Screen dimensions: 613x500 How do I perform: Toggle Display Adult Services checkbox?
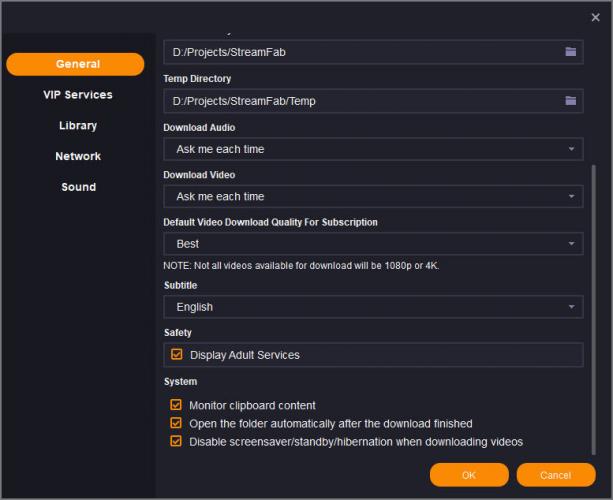(x=177, y=355)
